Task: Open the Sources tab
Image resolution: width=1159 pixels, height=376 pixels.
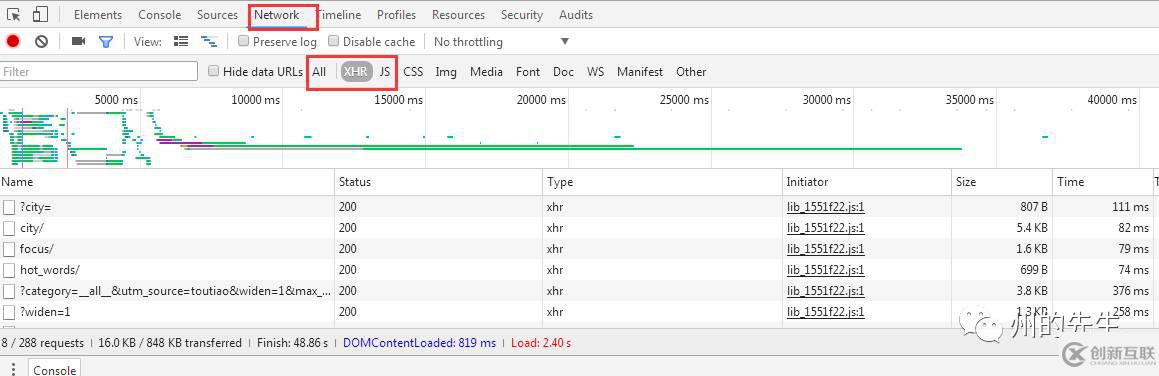Action: click(217, 15)
